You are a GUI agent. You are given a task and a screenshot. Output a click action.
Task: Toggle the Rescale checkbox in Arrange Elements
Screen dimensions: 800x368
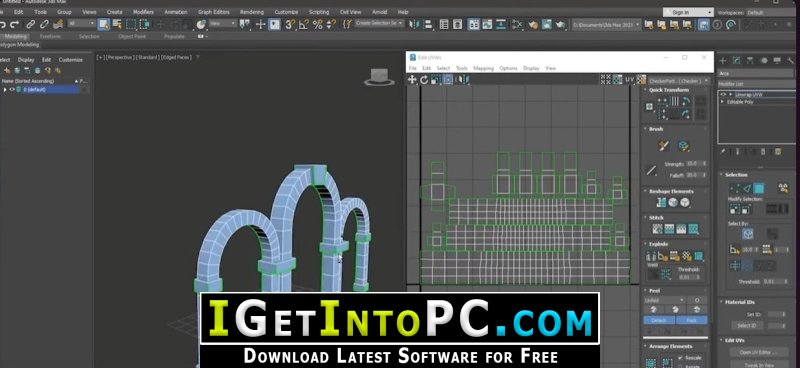680,358
